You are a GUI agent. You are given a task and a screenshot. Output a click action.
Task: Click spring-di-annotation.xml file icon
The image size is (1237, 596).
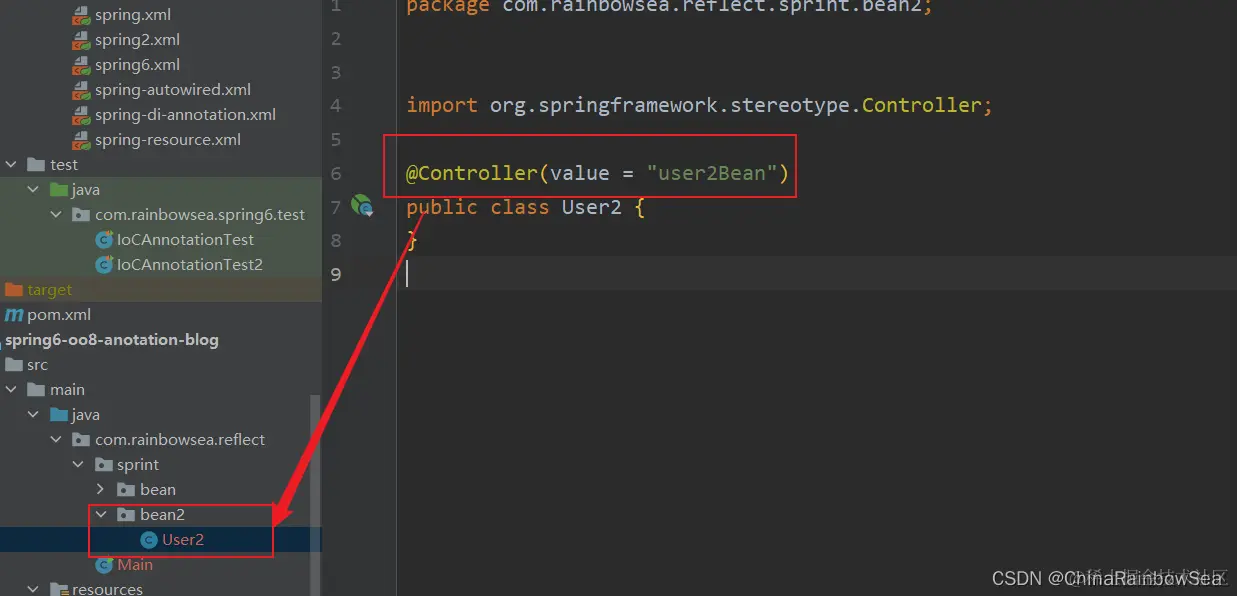(81, 115)
